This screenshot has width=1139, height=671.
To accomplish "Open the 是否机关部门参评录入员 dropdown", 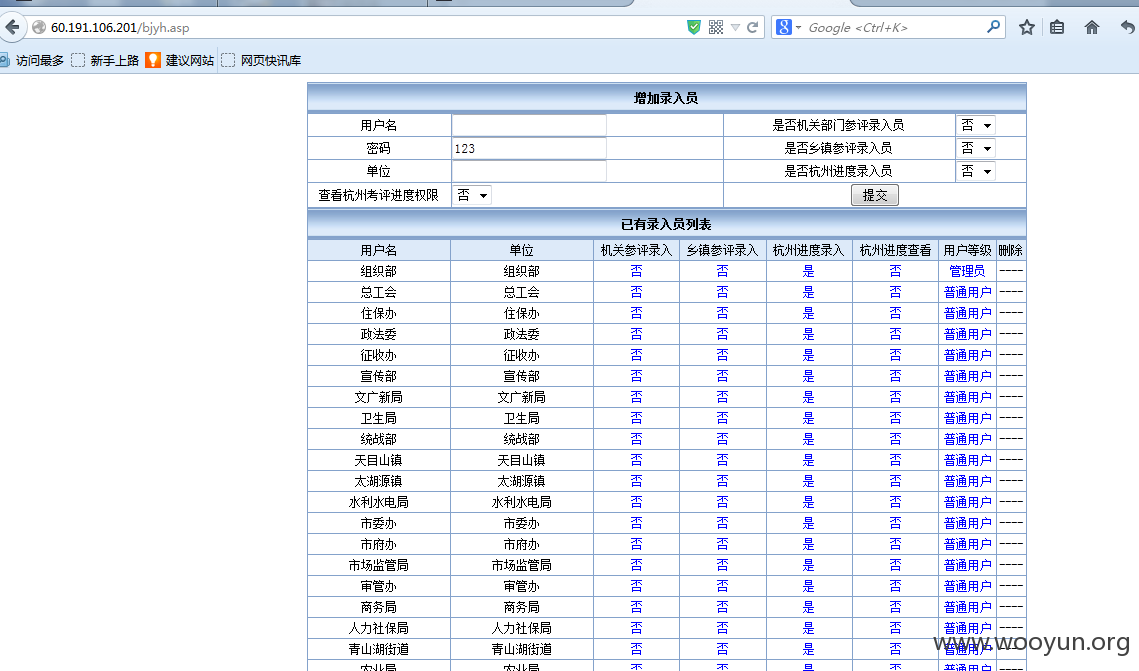I will click(976, 125).
